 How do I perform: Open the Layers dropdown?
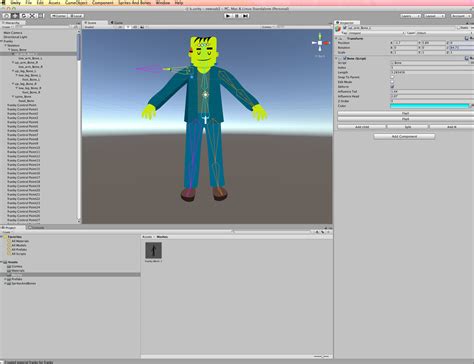pyautogui.click(x=411, y=16)
